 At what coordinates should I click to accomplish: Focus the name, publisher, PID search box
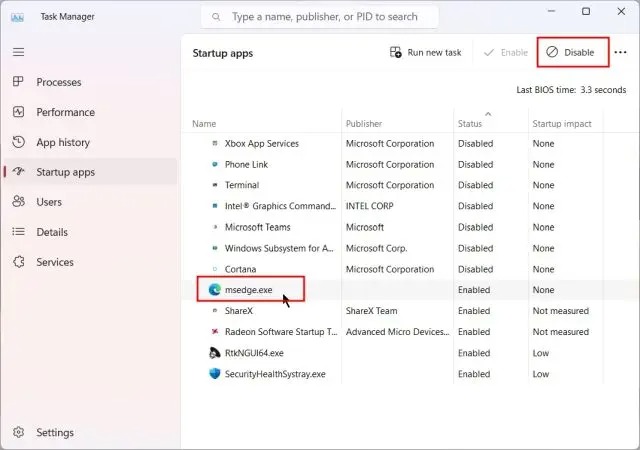click(320, 17)
